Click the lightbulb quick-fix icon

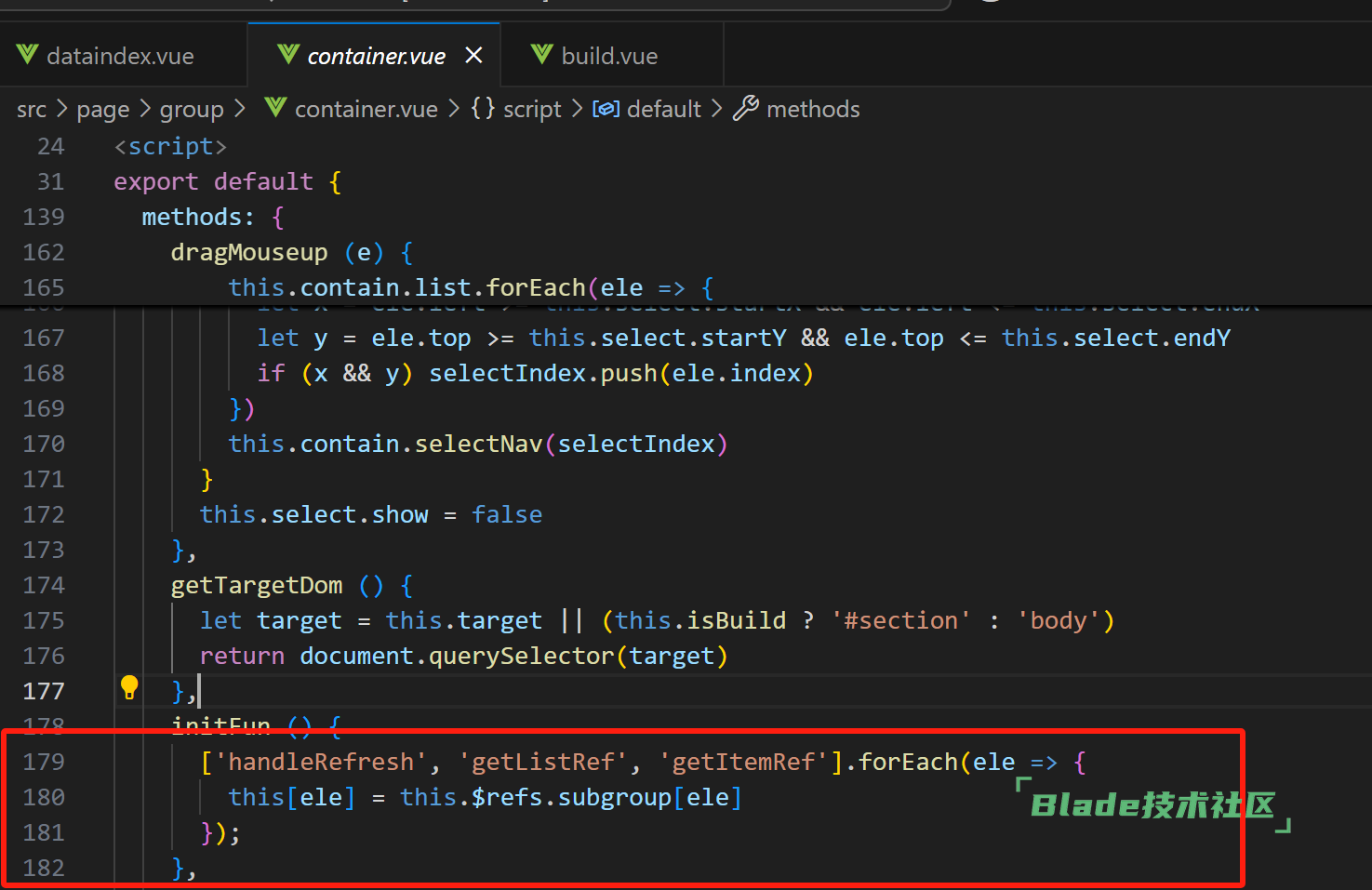click(x=129, y=688)
